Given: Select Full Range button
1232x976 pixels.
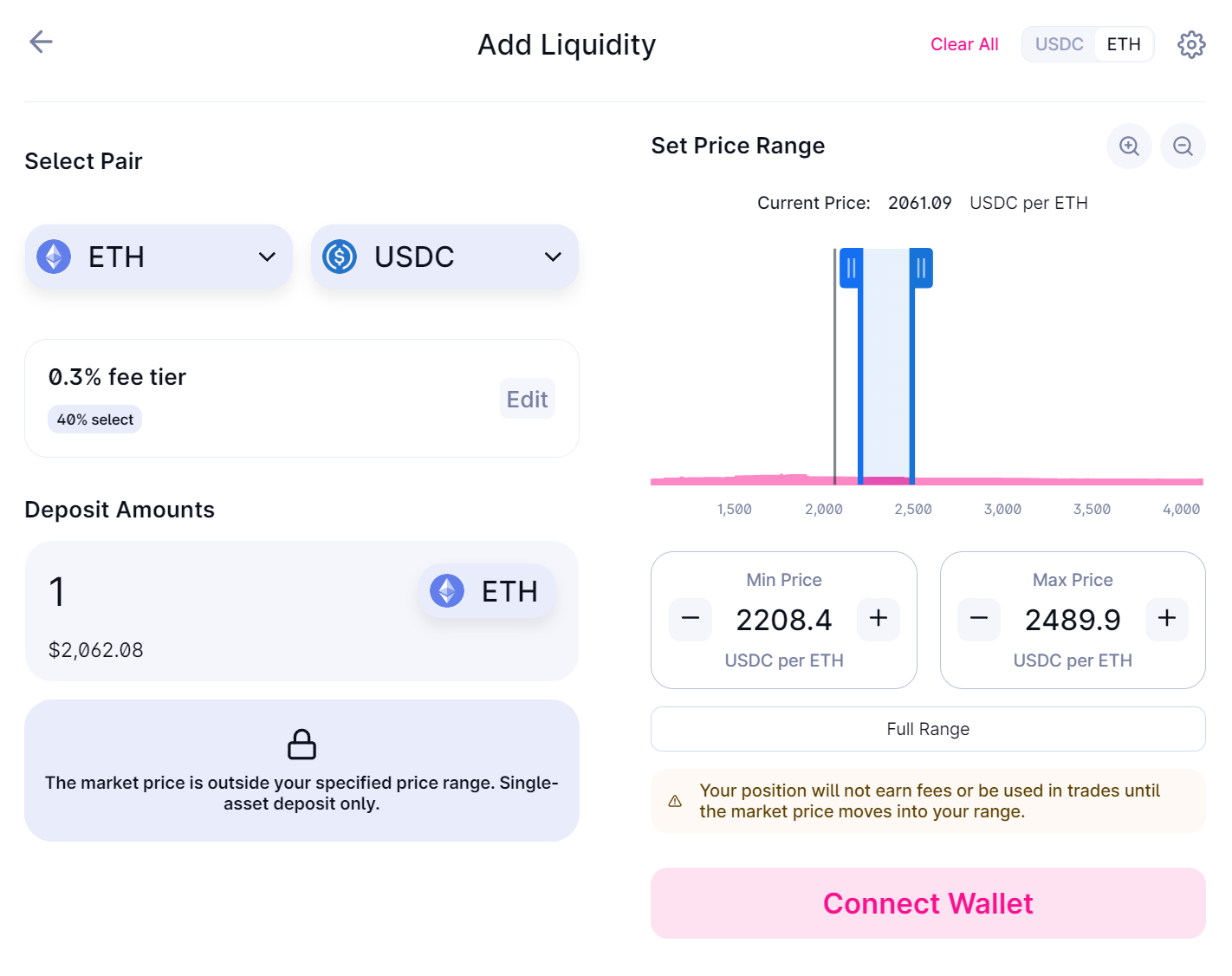Looking at the screenshot, I should click(928, 729).
